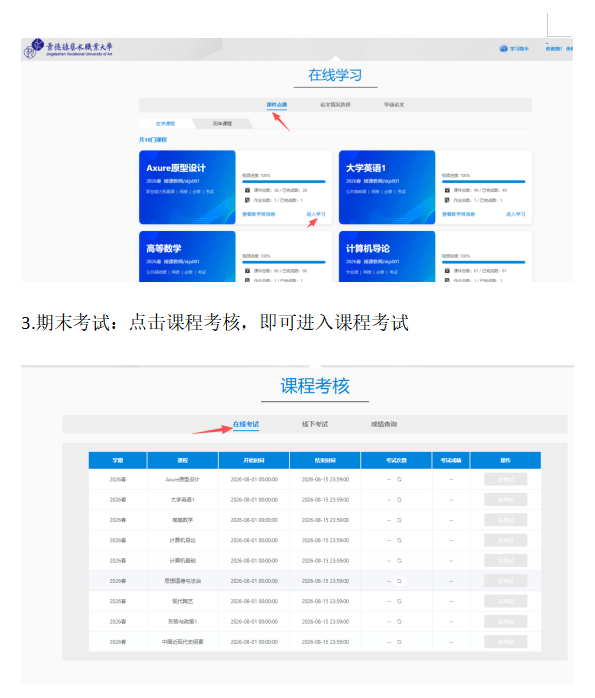Select the 课件点播 tab
Viewport: 595px width, 698px height.
pyautogui.click(x=277, y=105)
